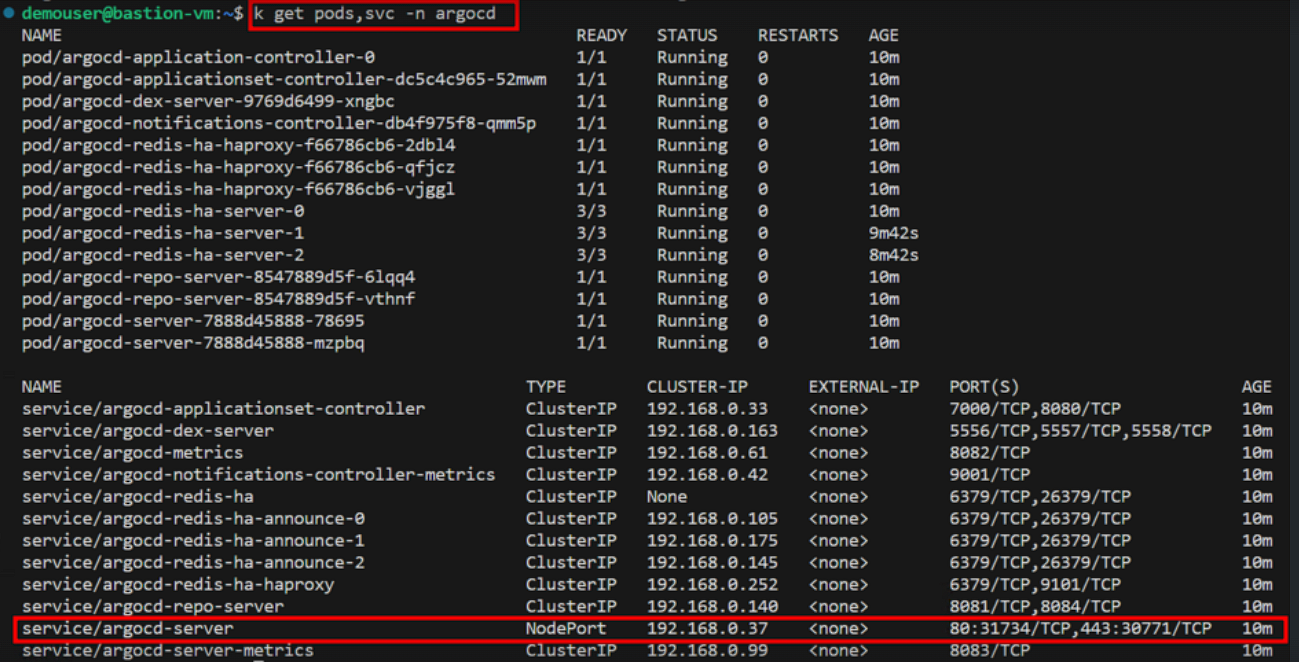Click cluster IP 192.168.0.252
Viewport: 1299px width, 662px height.
[712, 584]
